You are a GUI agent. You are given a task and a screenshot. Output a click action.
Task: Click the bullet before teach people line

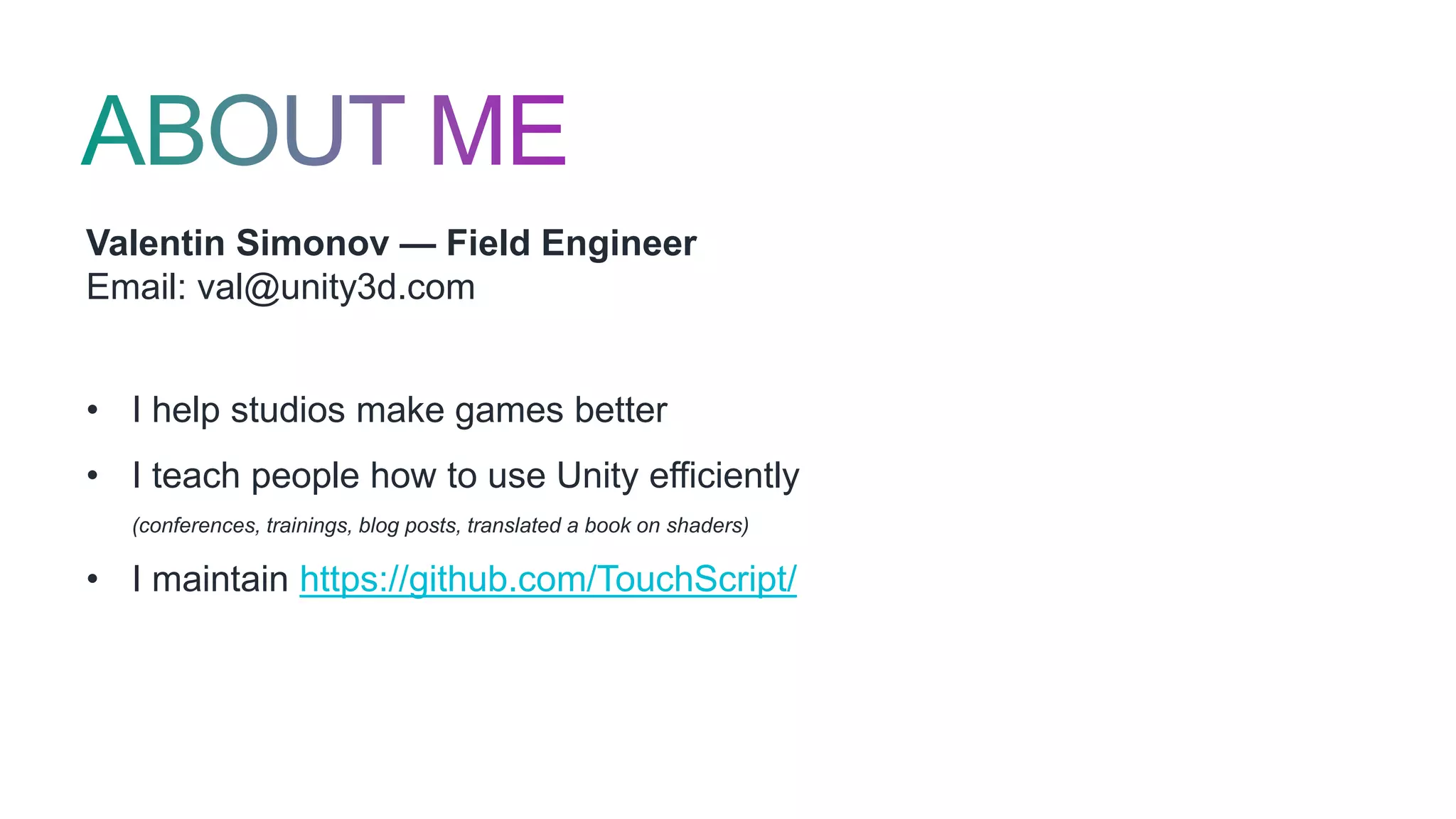pos(92,476)
